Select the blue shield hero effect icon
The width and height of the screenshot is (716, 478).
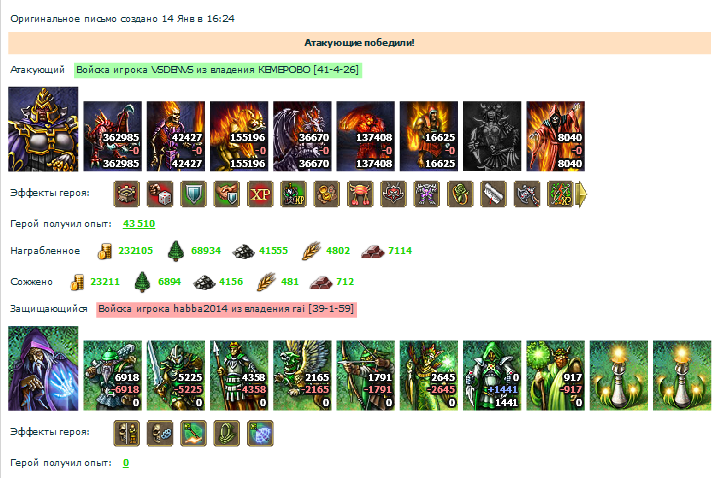coord(193,194)
